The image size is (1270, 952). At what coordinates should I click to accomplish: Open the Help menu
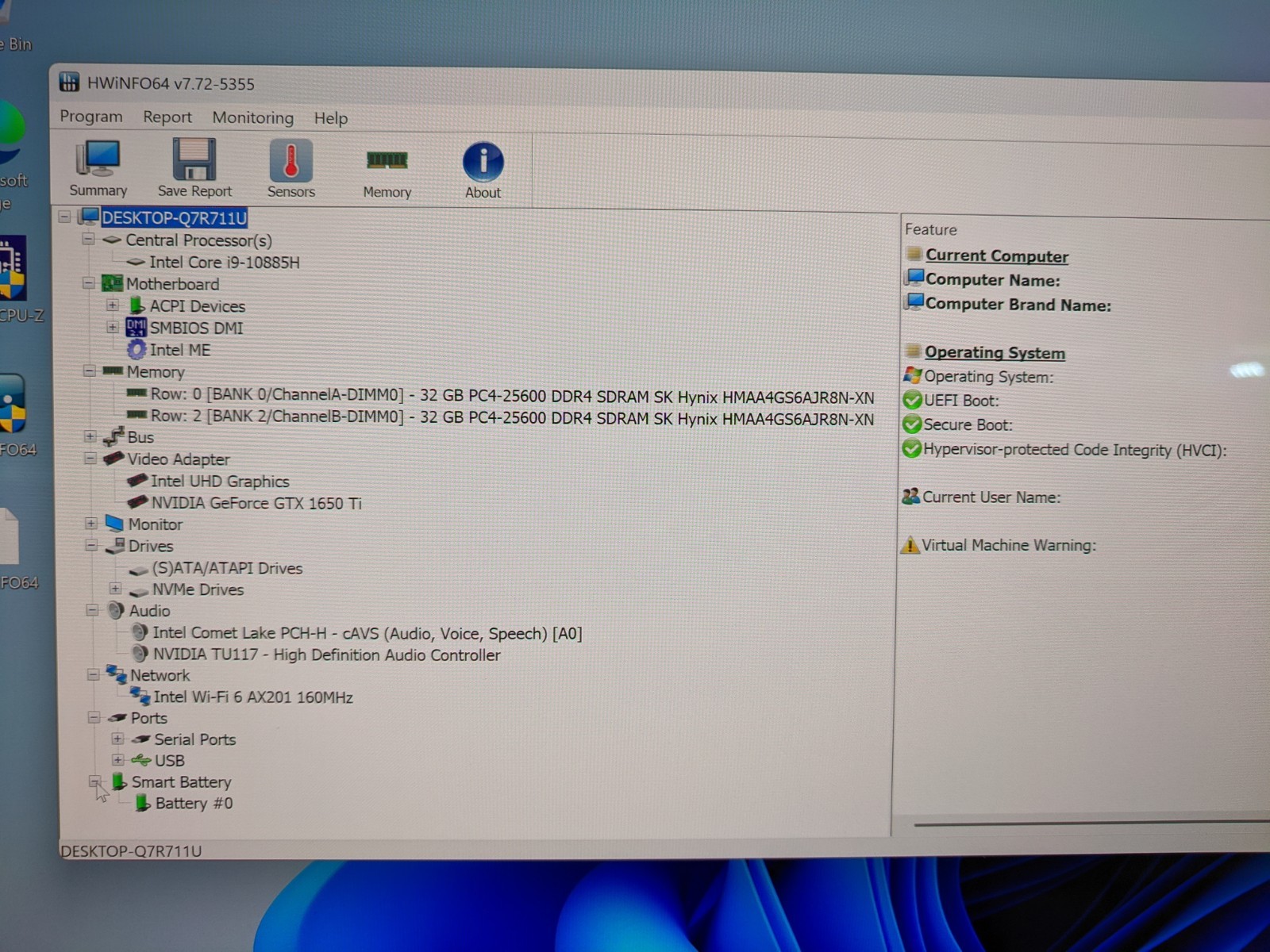coord(331,118)
